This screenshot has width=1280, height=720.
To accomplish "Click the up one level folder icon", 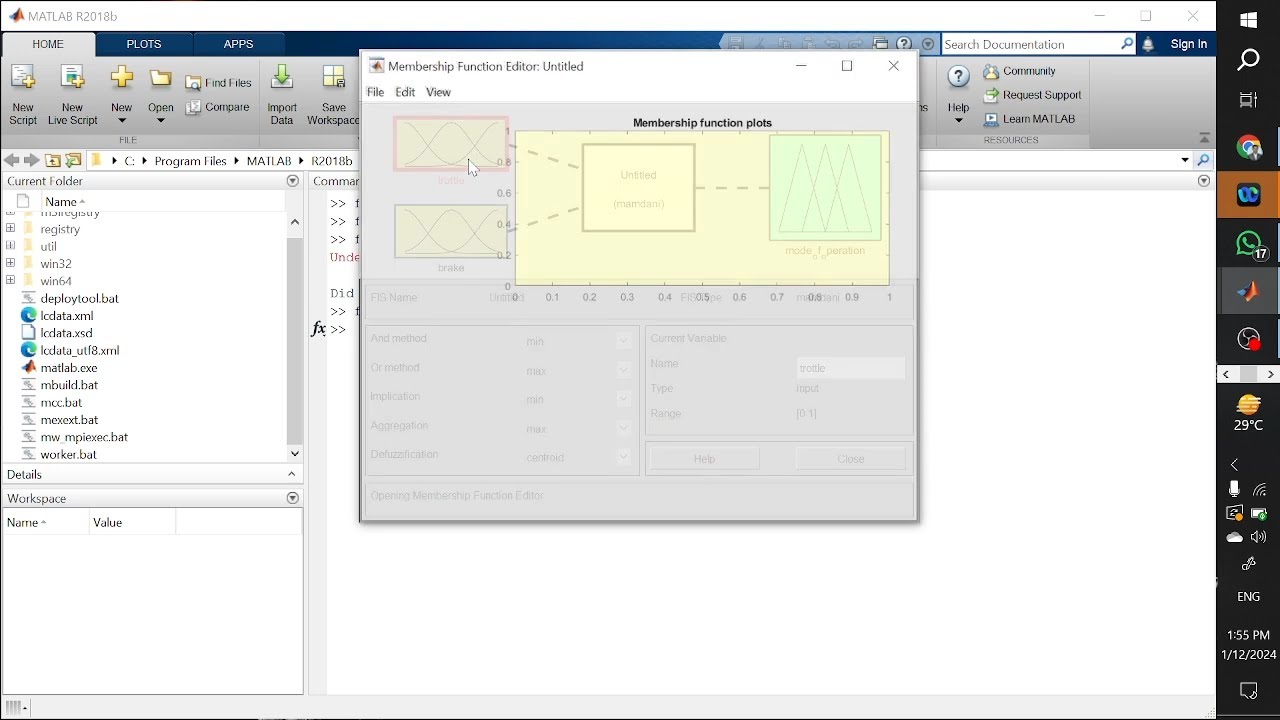I will pos(53,160).
